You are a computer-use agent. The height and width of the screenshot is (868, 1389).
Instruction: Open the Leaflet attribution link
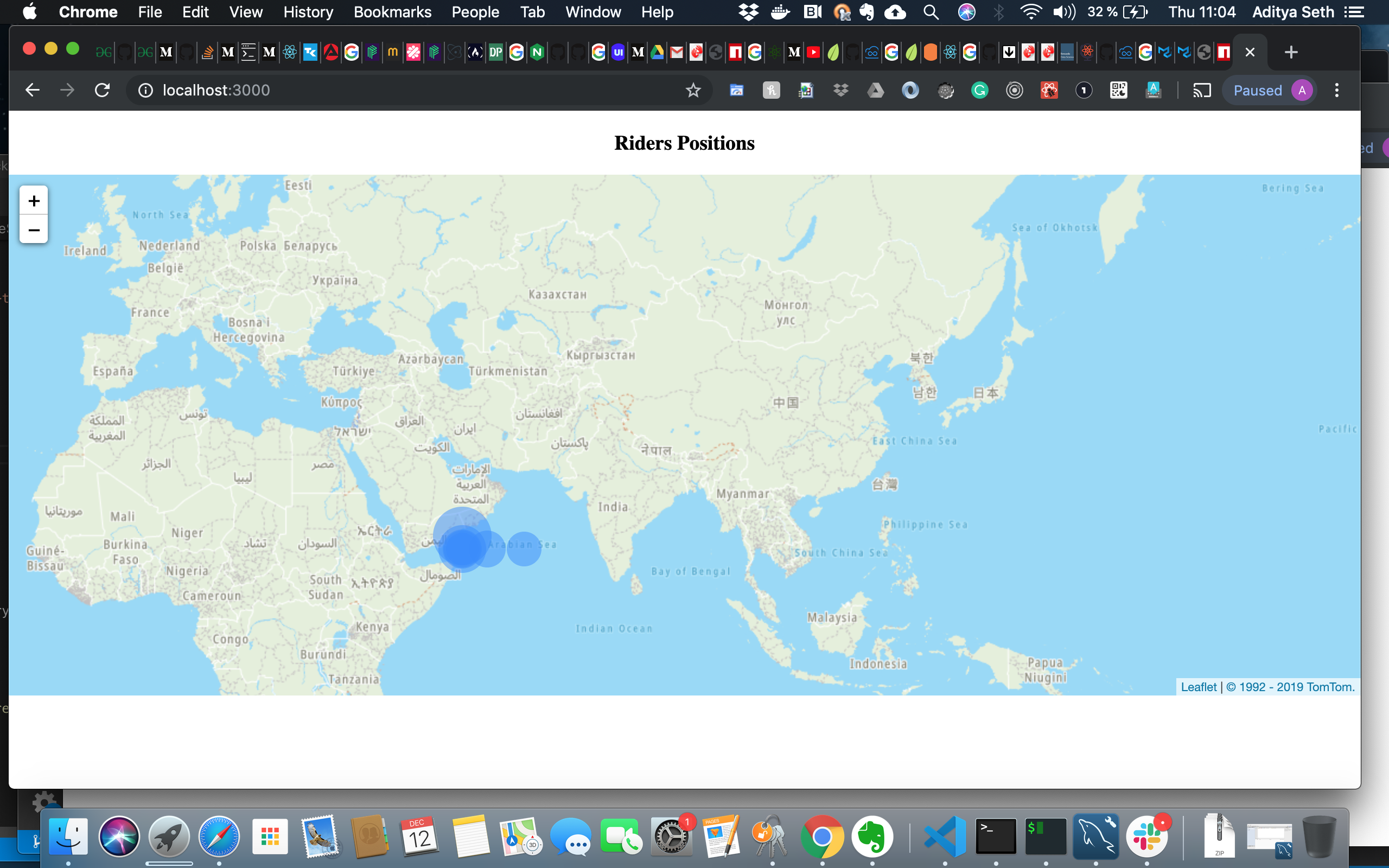[1199, 687]
